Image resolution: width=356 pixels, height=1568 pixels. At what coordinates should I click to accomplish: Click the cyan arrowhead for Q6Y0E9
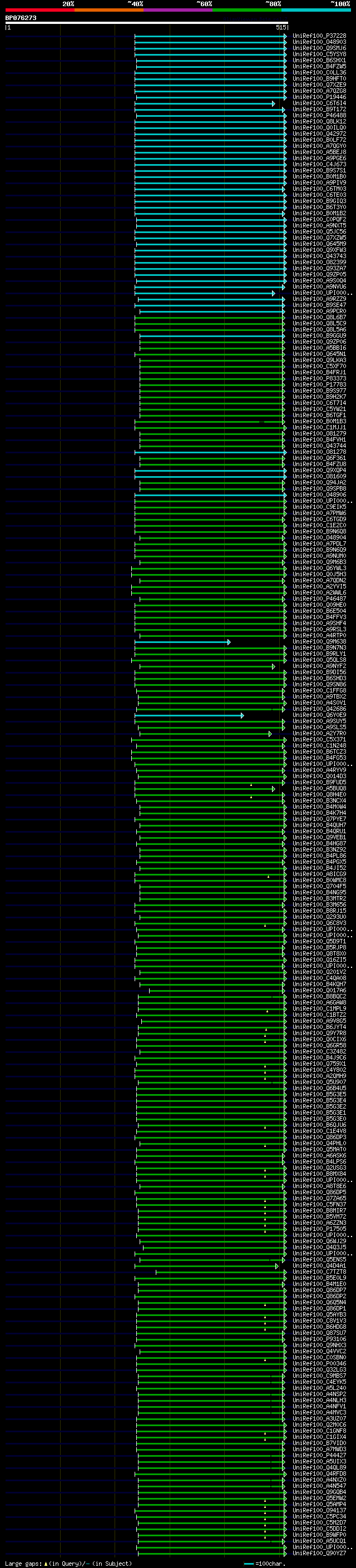click(242, 716)
